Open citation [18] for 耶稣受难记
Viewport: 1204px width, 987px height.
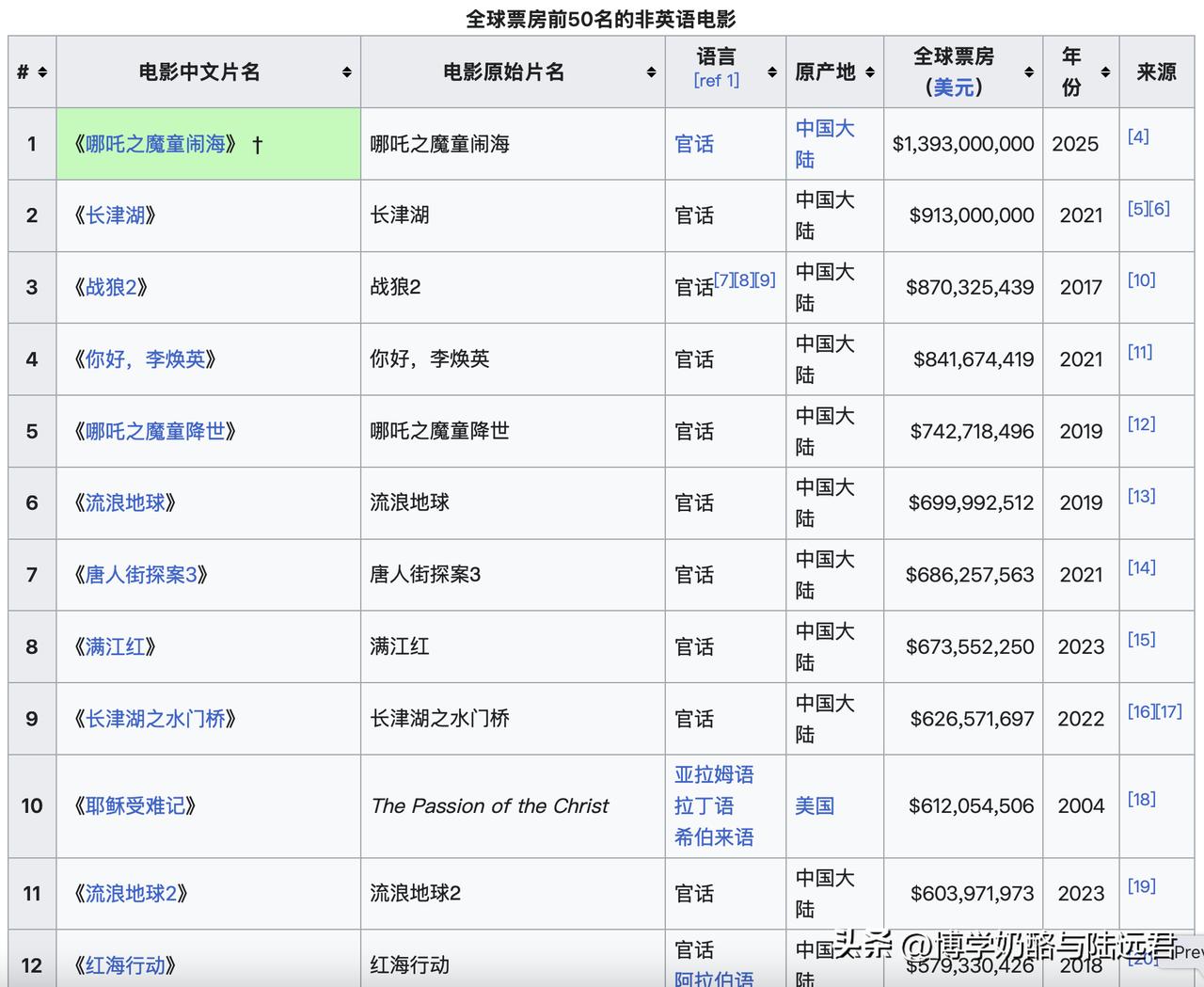[1142, 799]
